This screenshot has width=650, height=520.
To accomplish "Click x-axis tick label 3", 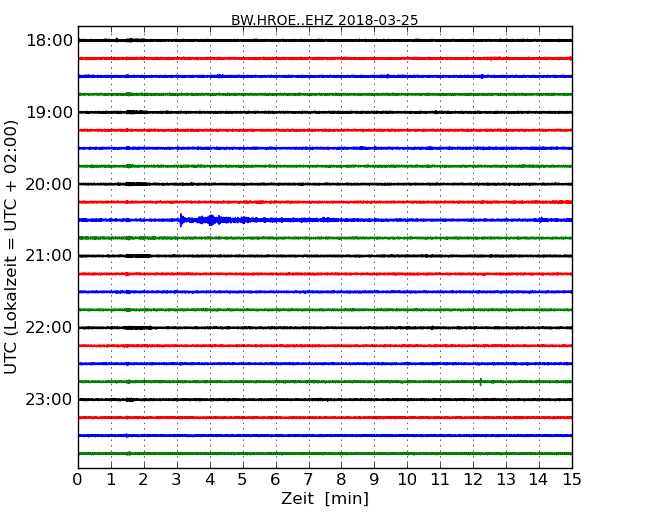I will (x=177, y=480).
